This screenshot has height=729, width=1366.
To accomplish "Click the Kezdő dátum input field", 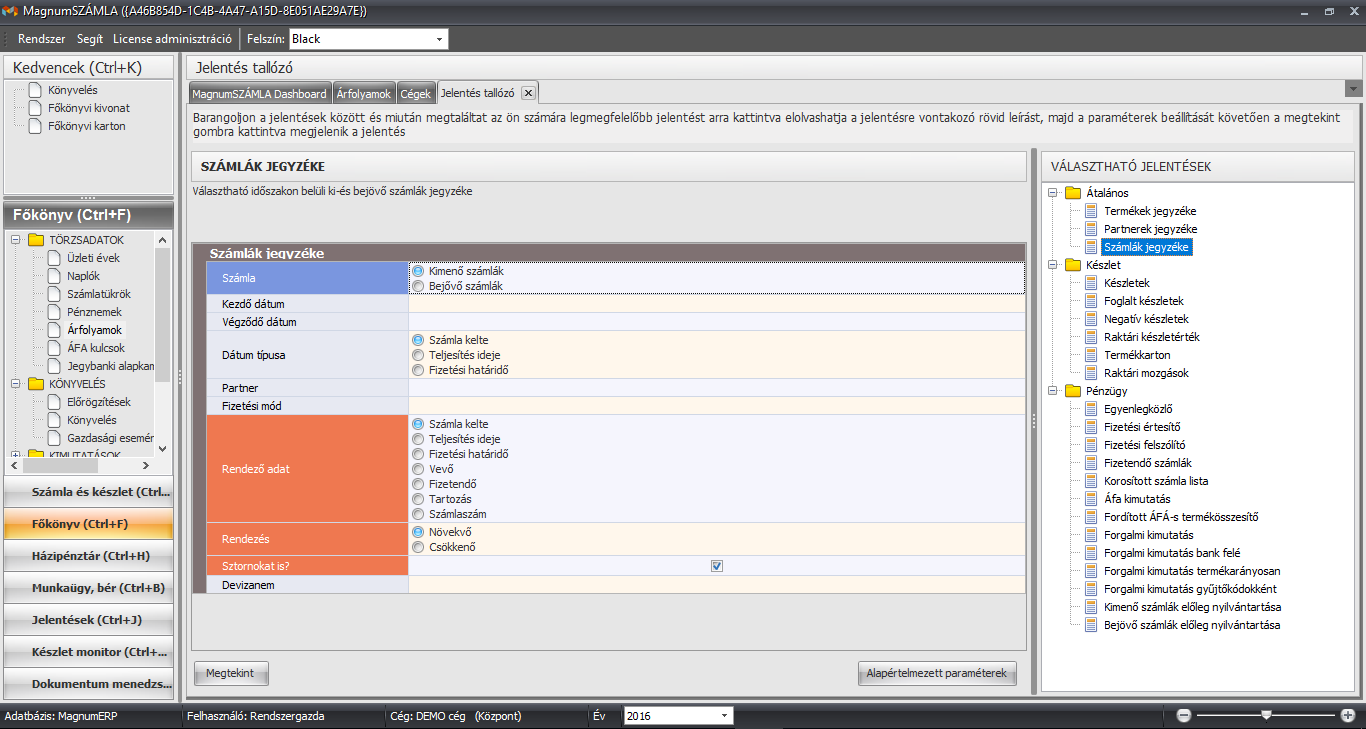I will (x=715, y=304).
